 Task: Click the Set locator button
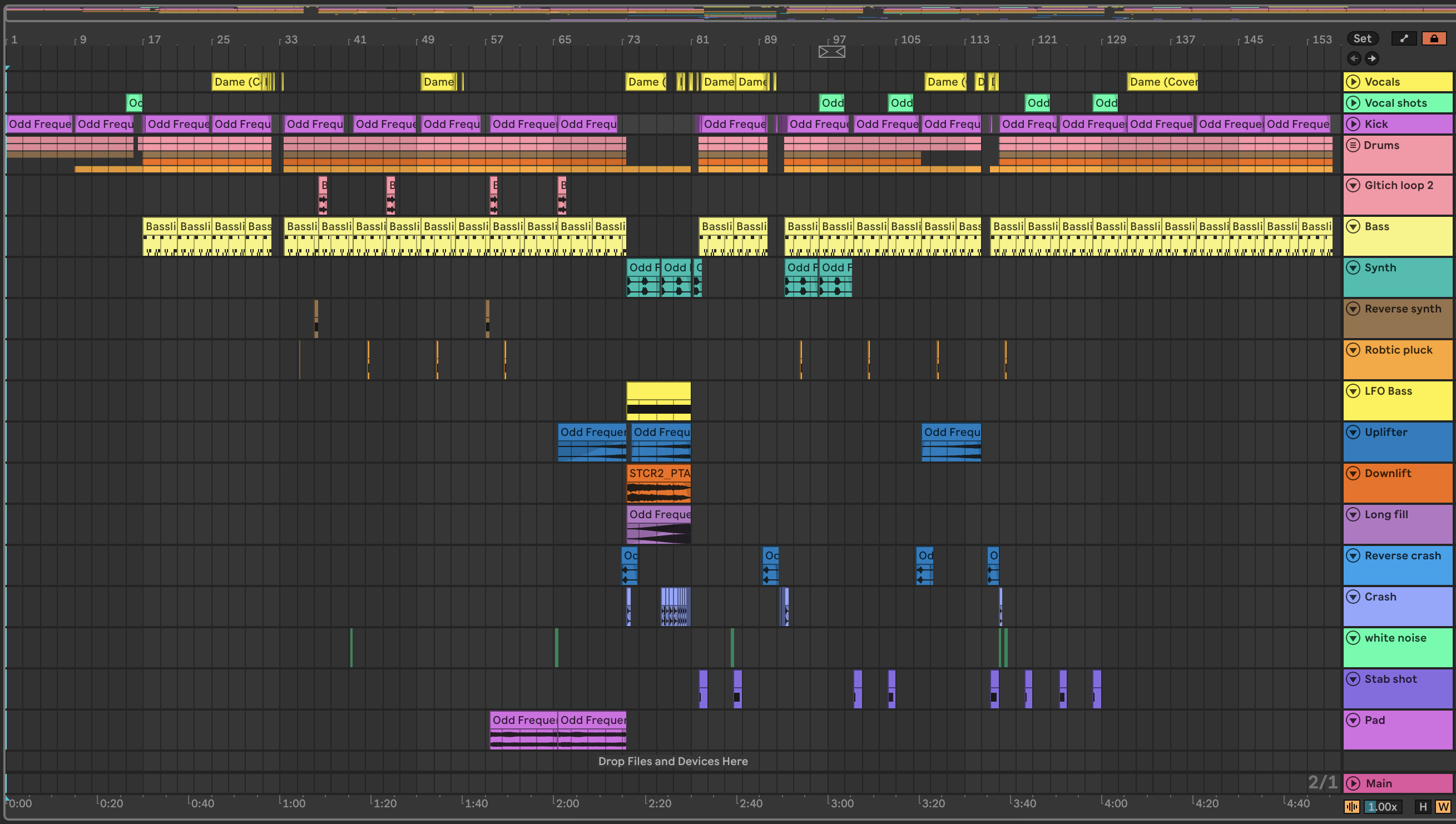(x=1362, y=38)
